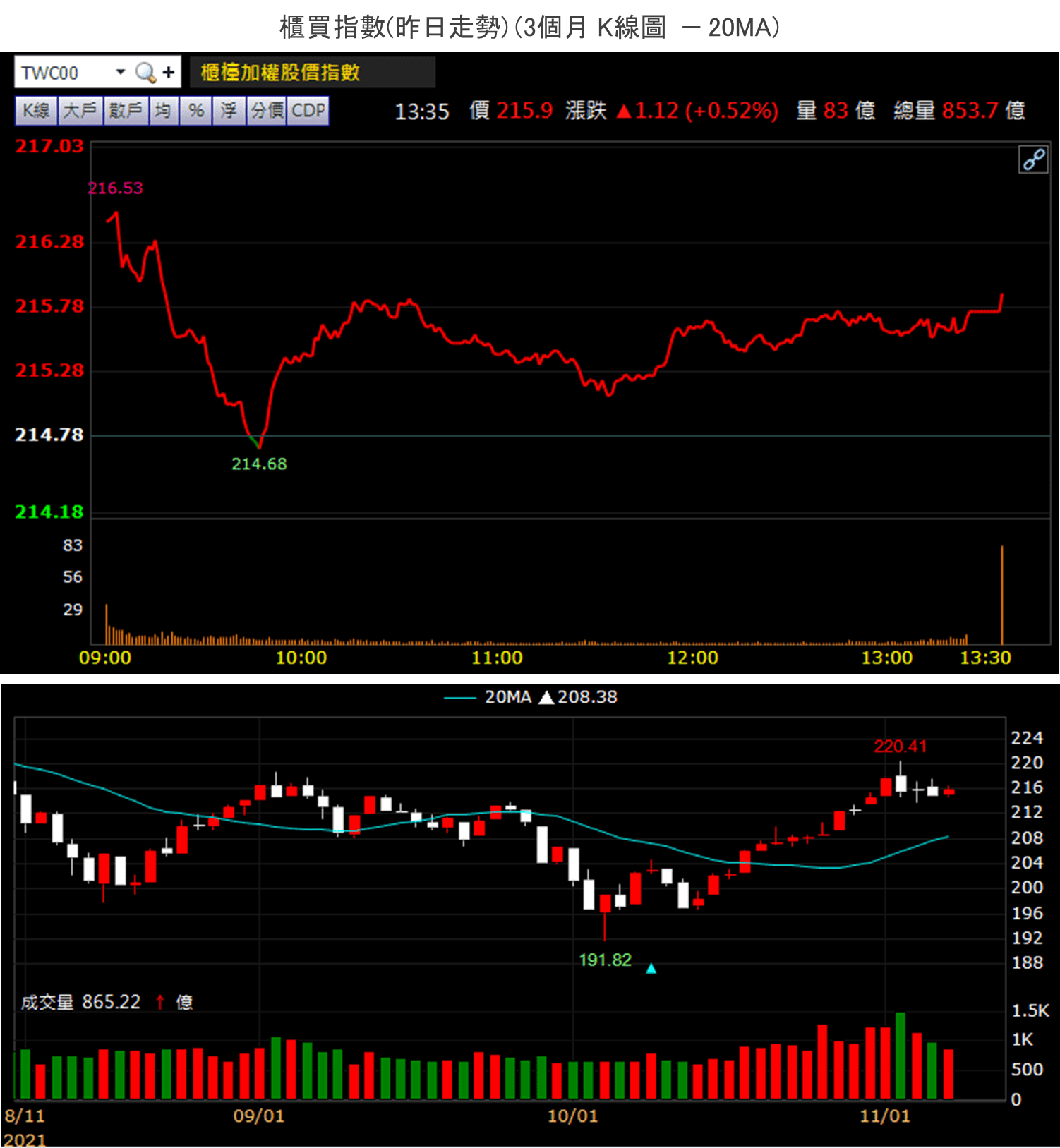The height and width of the screenshot is (1148, 1060).
Task: Click the plus add-symbol icon
Action: coord(168,73)
